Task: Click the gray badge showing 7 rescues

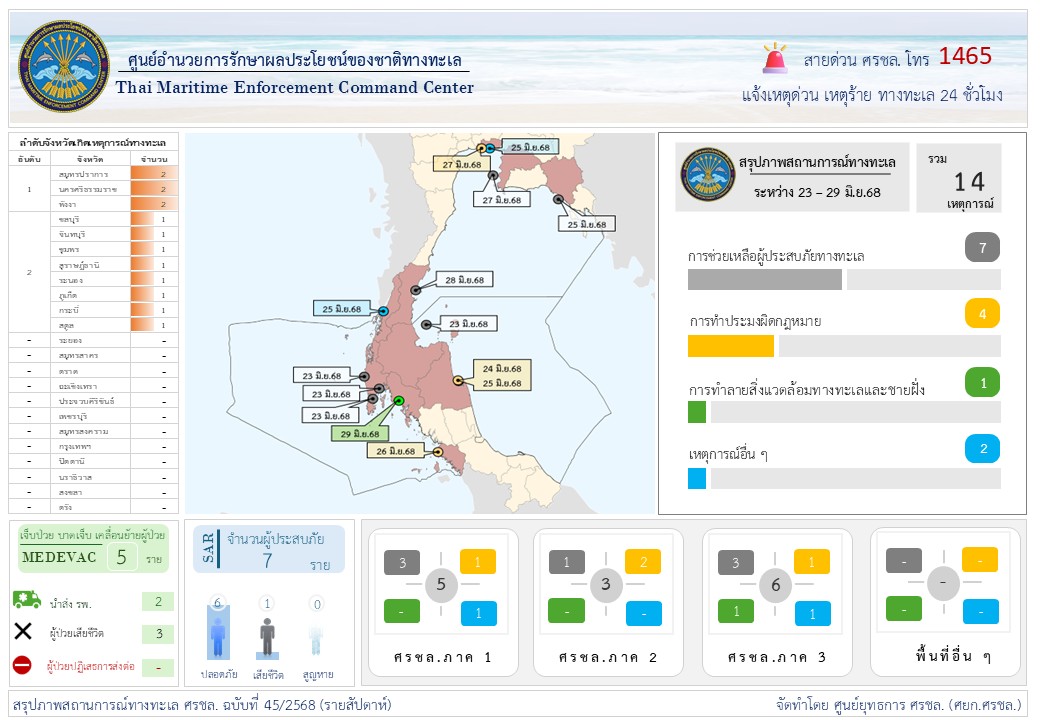Action: pyautogui.click(x=982, y=247)
